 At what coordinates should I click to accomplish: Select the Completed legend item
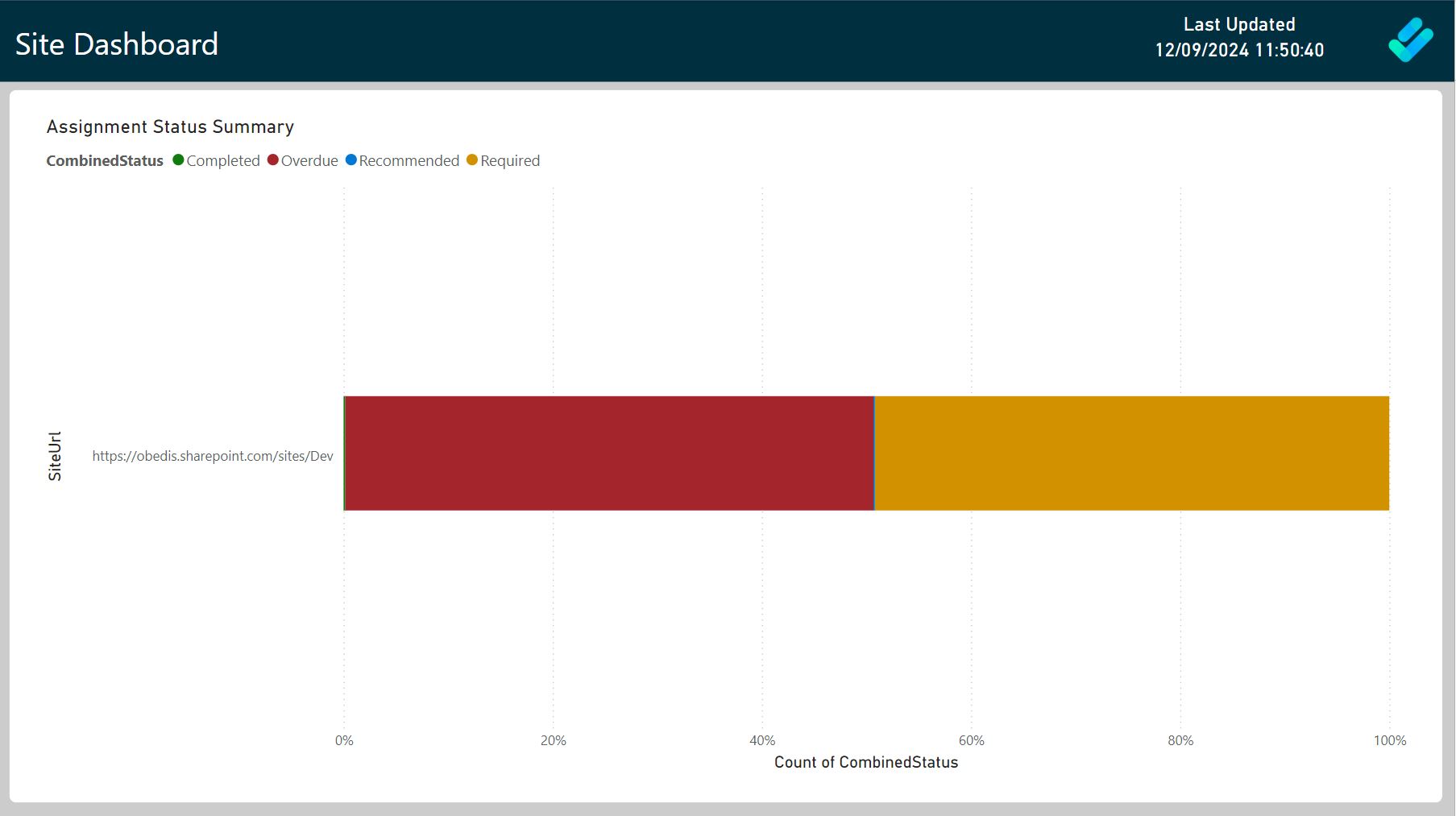pos(216,160)
